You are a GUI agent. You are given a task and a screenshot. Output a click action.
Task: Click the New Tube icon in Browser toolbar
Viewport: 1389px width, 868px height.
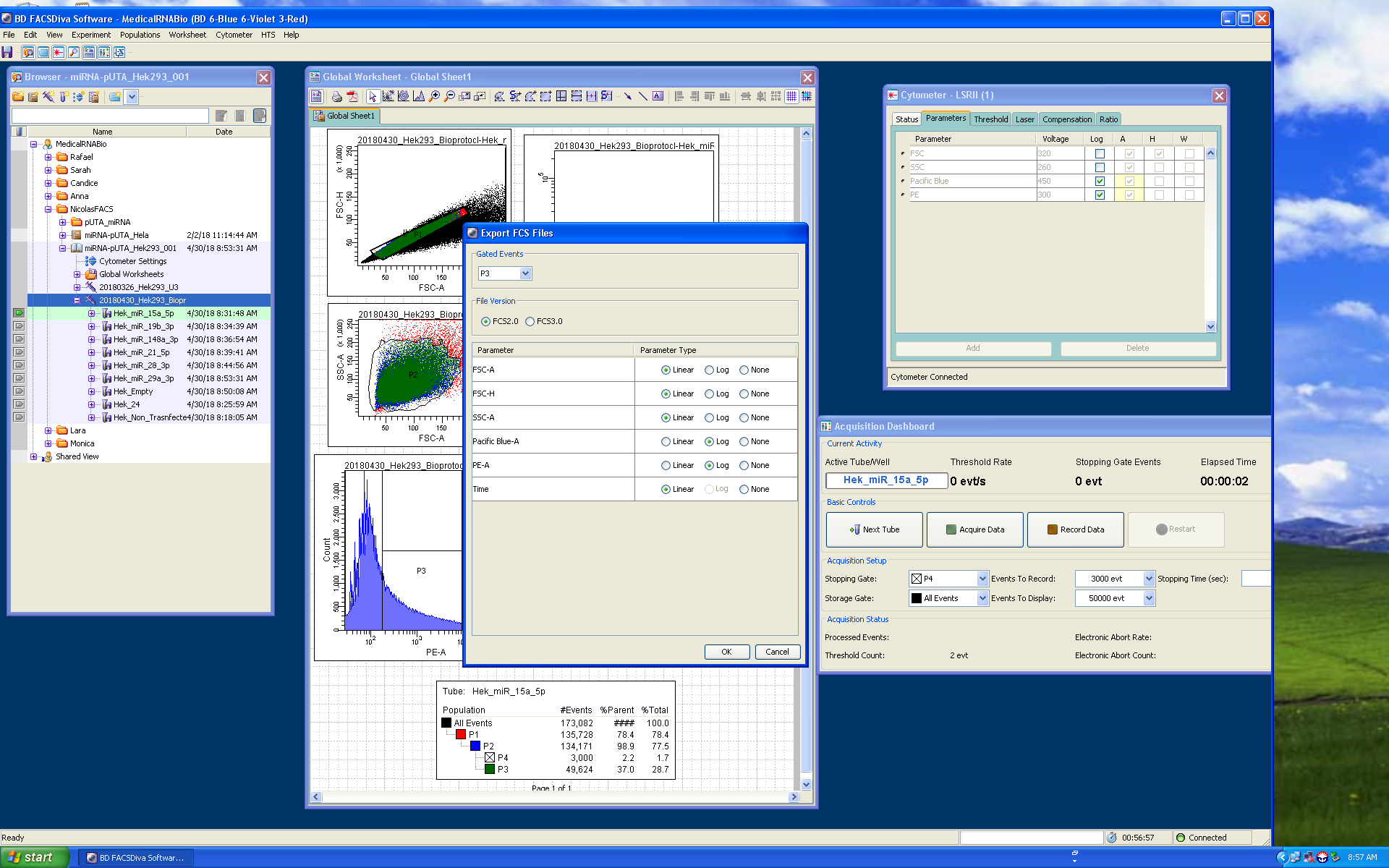(63, 96)
